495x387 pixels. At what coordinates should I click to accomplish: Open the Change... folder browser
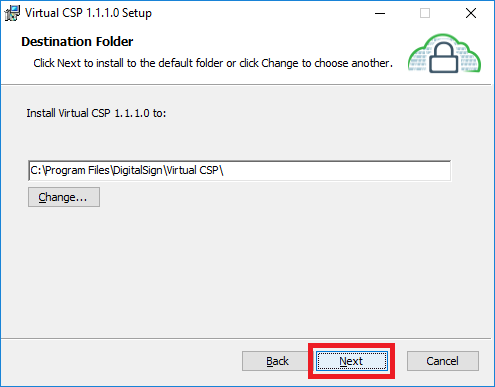(64, 197)
